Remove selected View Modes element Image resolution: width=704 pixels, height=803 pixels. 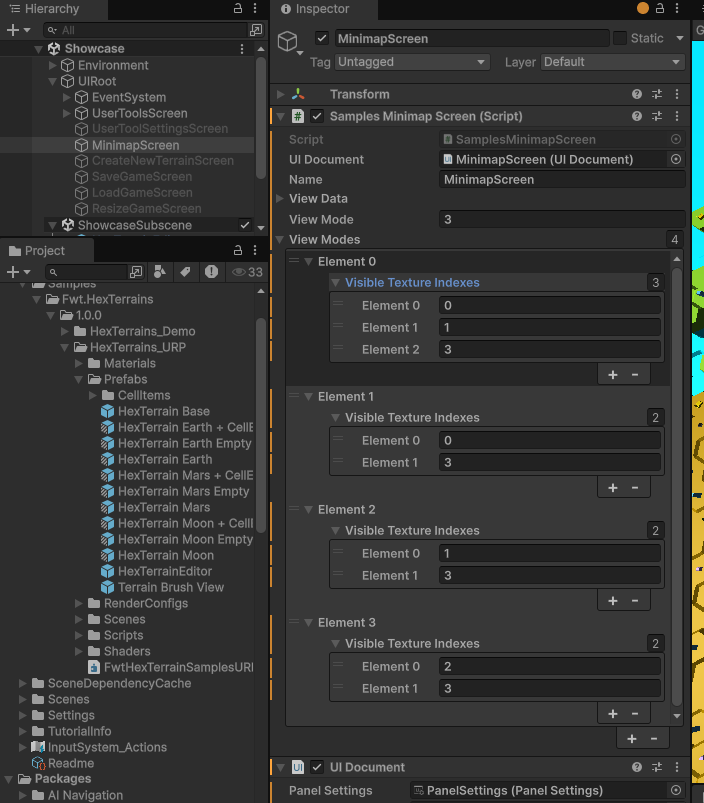pos(654,739)
